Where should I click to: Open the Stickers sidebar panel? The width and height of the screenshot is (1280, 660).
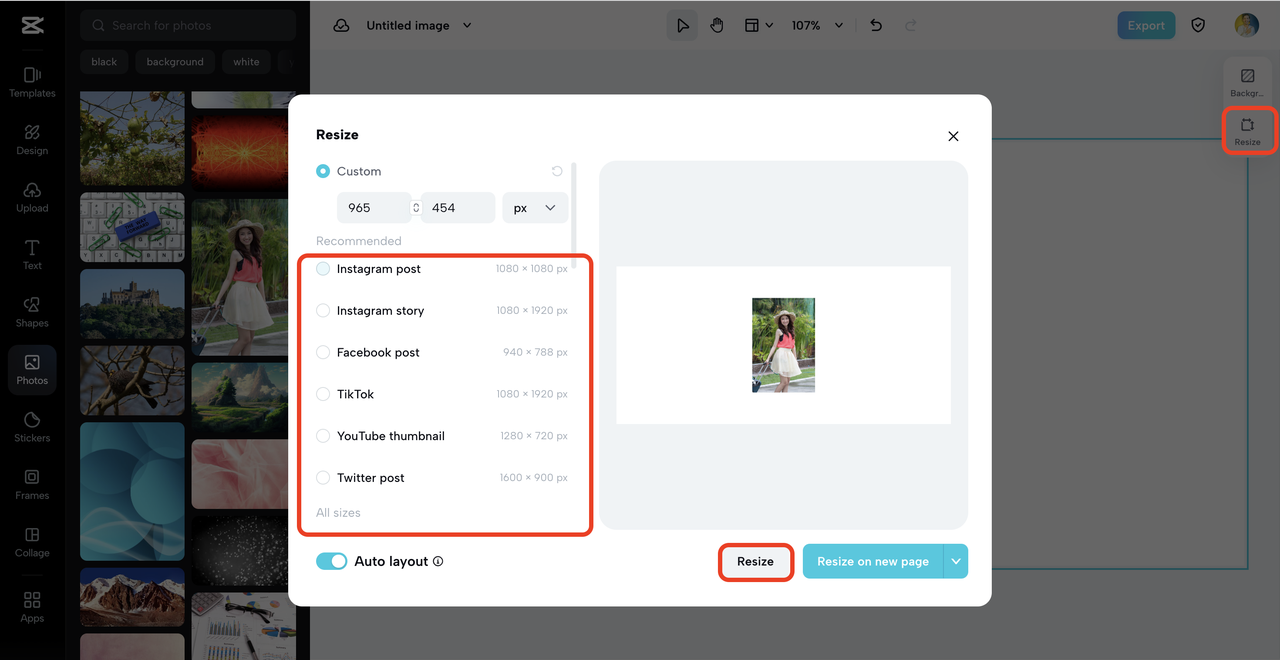(x=32, y=427)
